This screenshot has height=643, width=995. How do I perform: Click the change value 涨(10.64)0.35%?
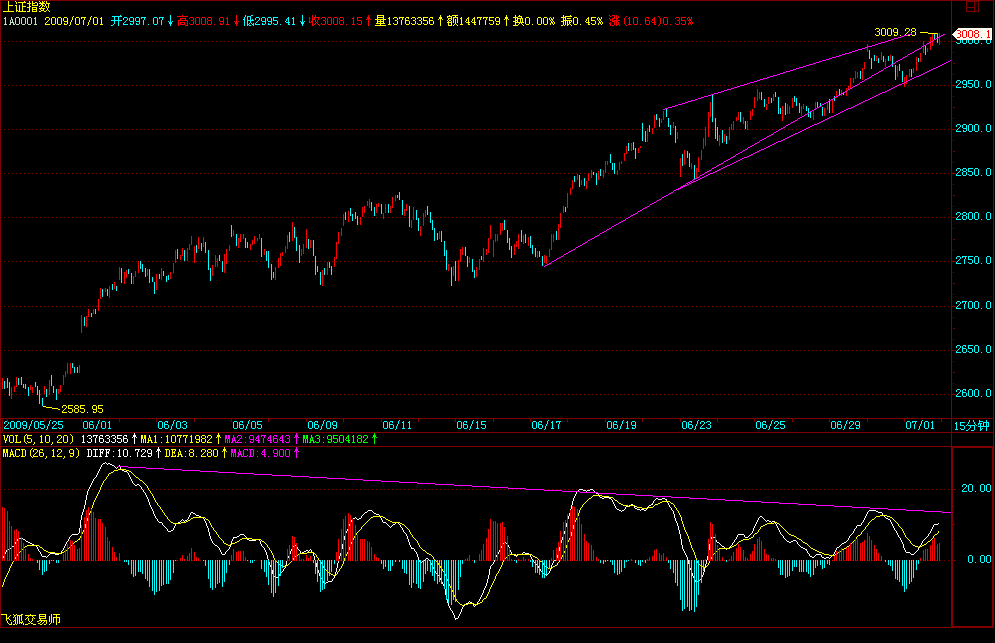(x=651, y=21)
